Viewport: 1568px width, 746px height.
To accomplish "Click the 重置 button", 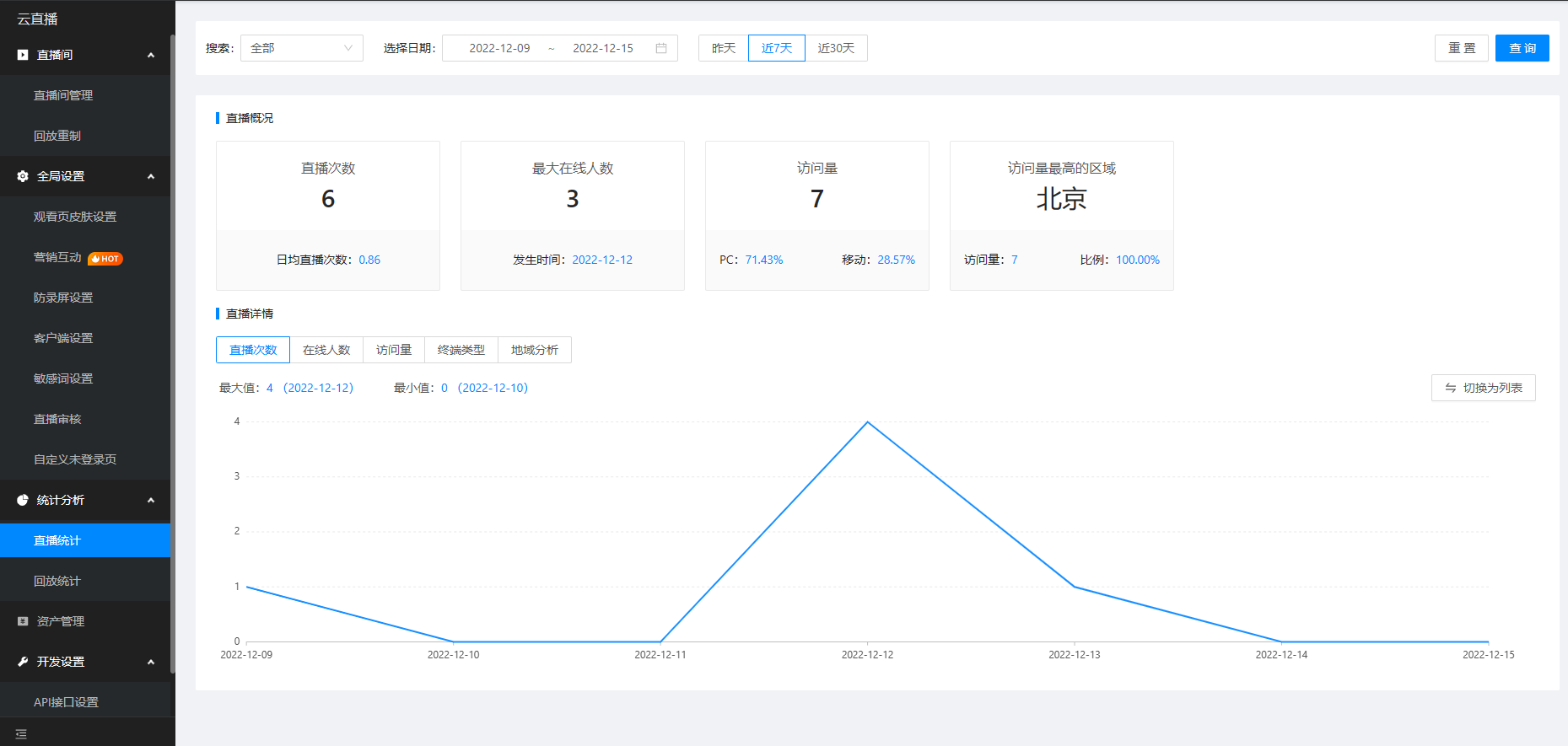I will click(1462, 48).
